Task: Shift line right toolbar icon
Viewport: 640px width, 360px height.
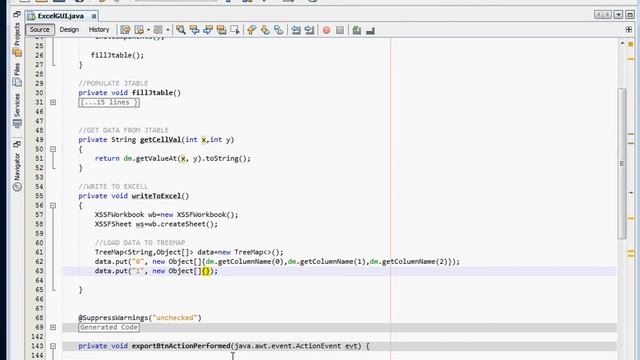Action: 309,30
